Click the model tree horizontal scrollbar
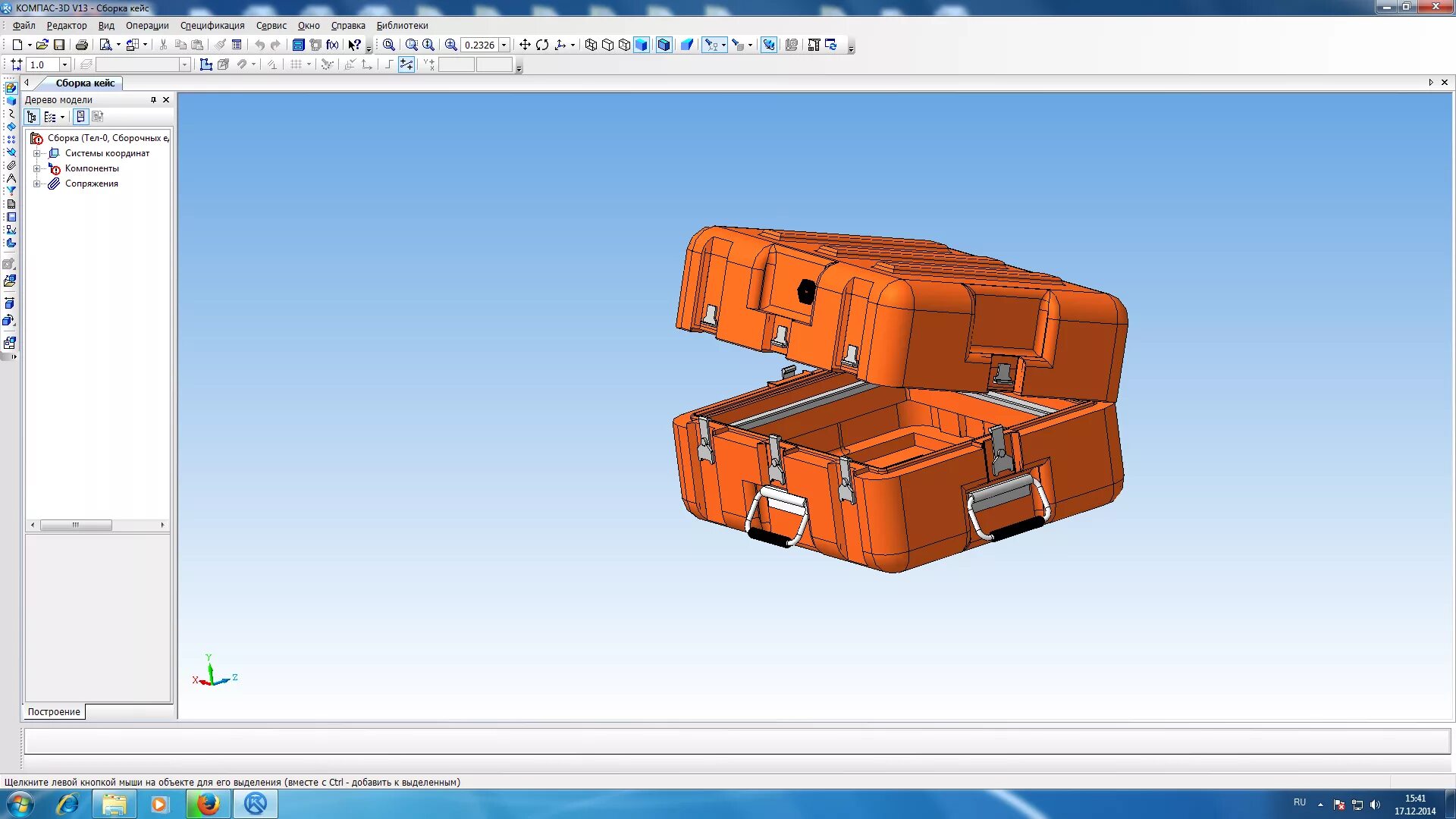This screenshot has width=1456, height=819. point(76,525)
